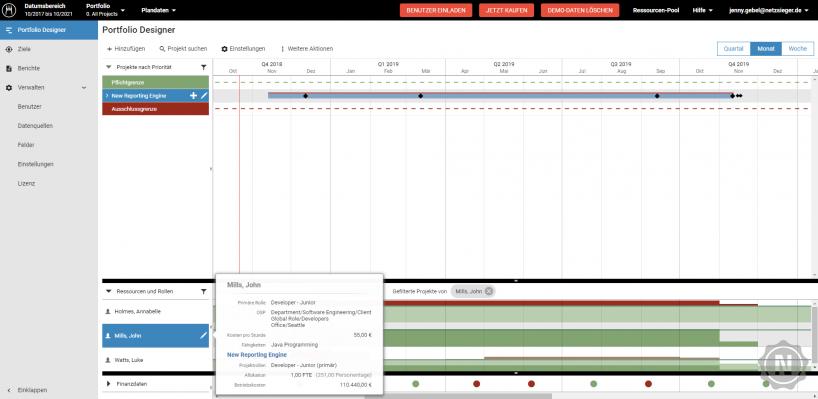The height and width of the screenshot is (399, 818).
Task: Switch timeline view to Monat
Action: point(766,49)
